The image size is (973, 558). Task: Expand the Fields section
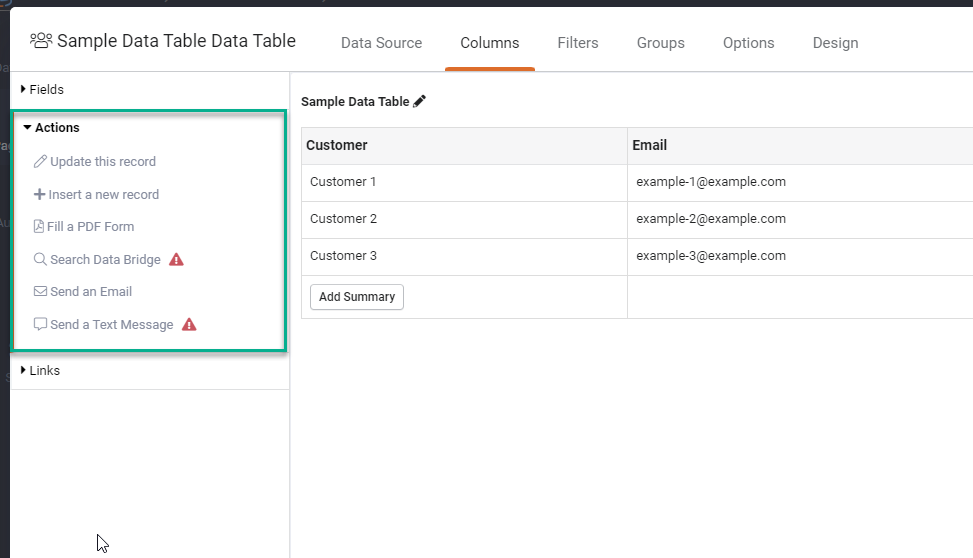(42, 89)
